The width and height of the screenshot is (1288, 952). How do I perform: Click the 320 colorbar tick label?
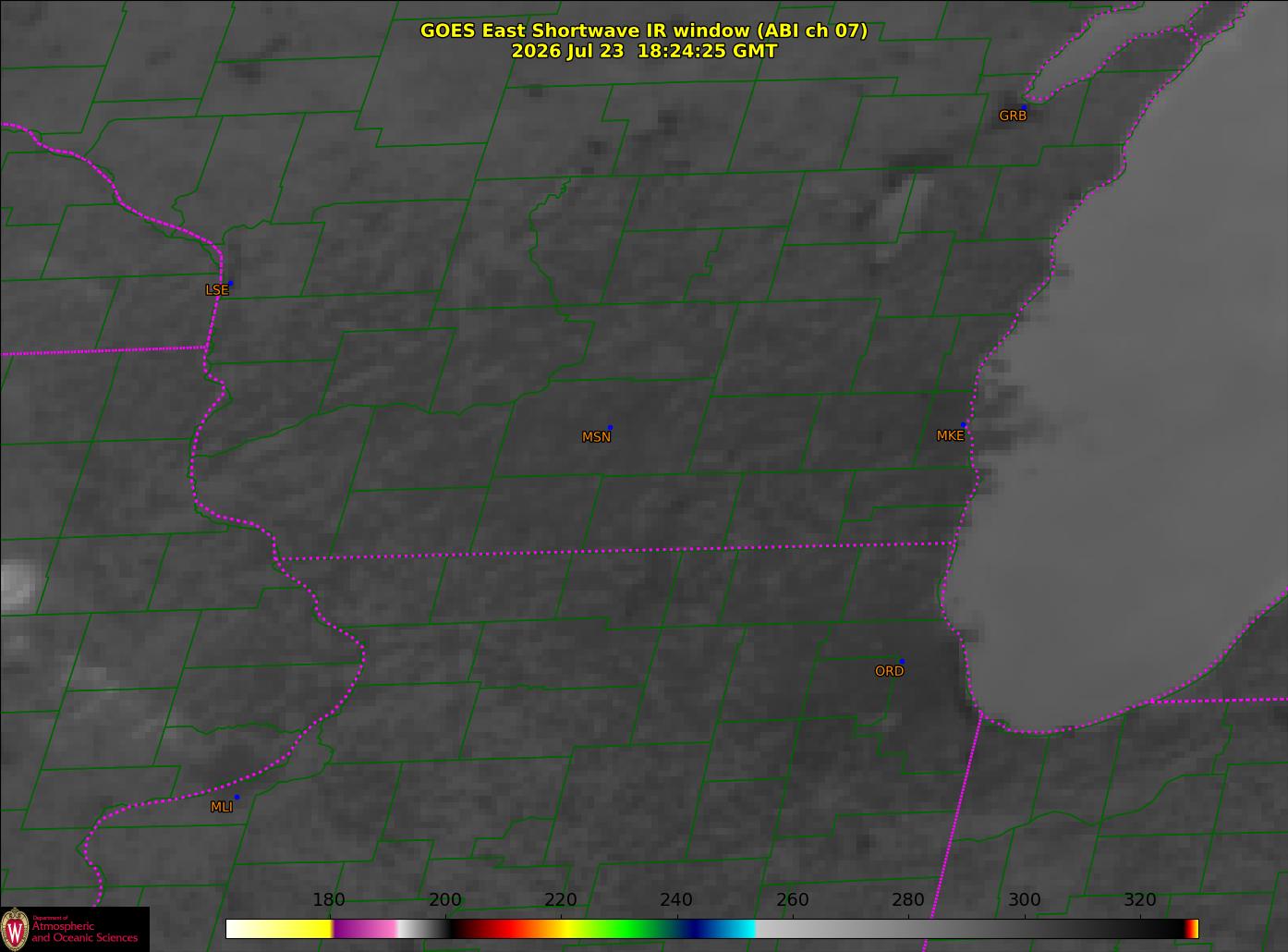[1140, 900]
